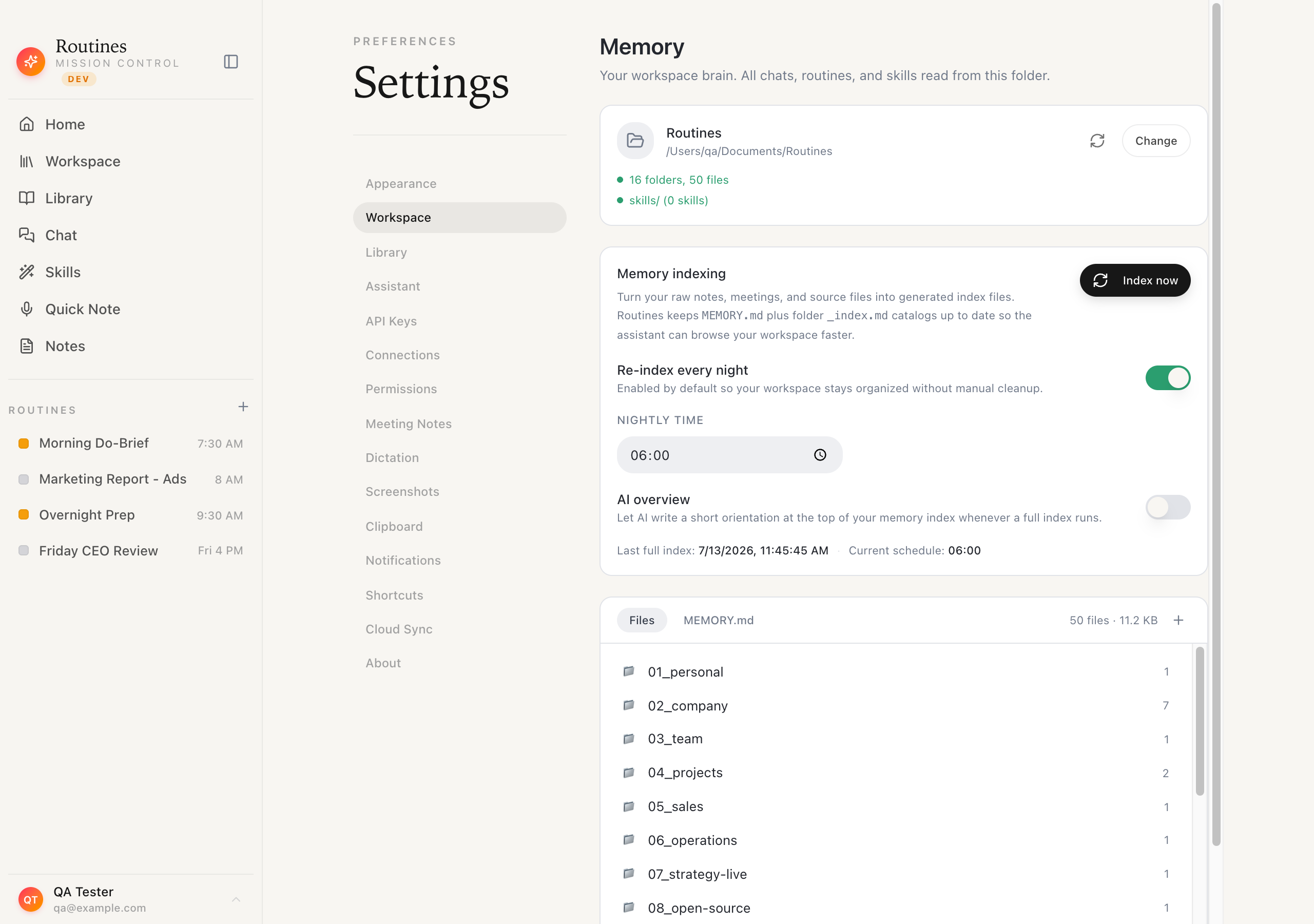Open the Shortcuts settings section
1314x924 pixels.
[x=459, y=595]
